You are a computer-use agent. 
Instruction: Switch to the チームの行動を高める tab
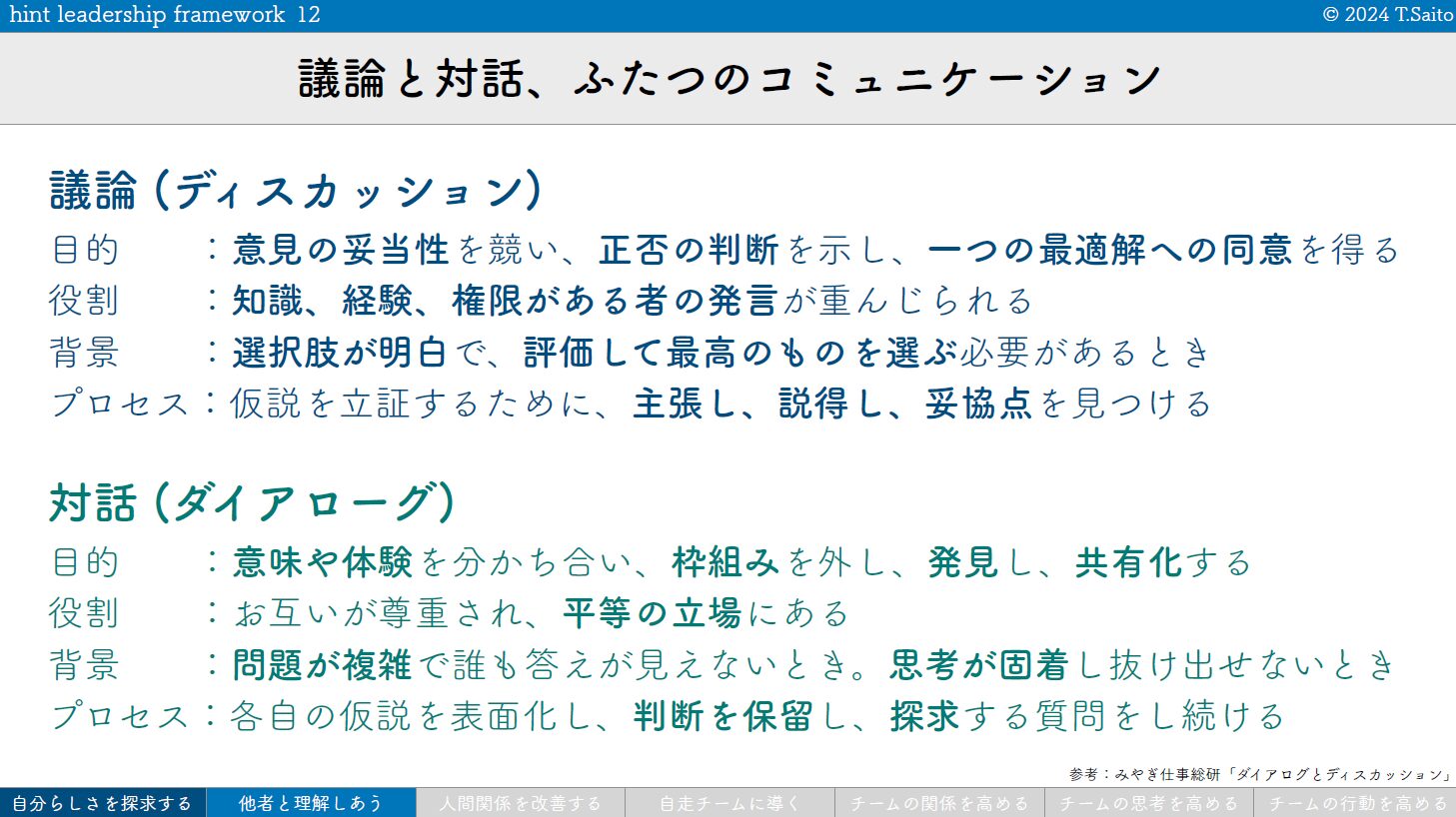(x=1355, y=803)
